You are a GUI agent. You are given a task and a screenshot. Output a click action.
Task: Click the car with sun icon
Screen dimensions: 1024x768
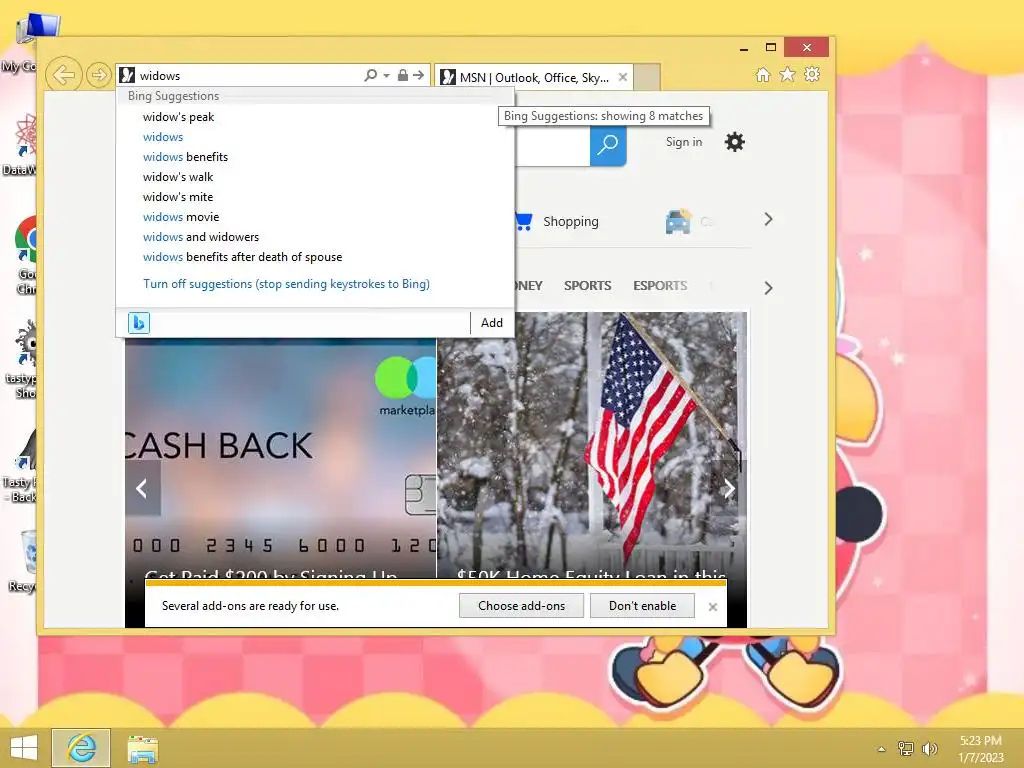point(678,221)
